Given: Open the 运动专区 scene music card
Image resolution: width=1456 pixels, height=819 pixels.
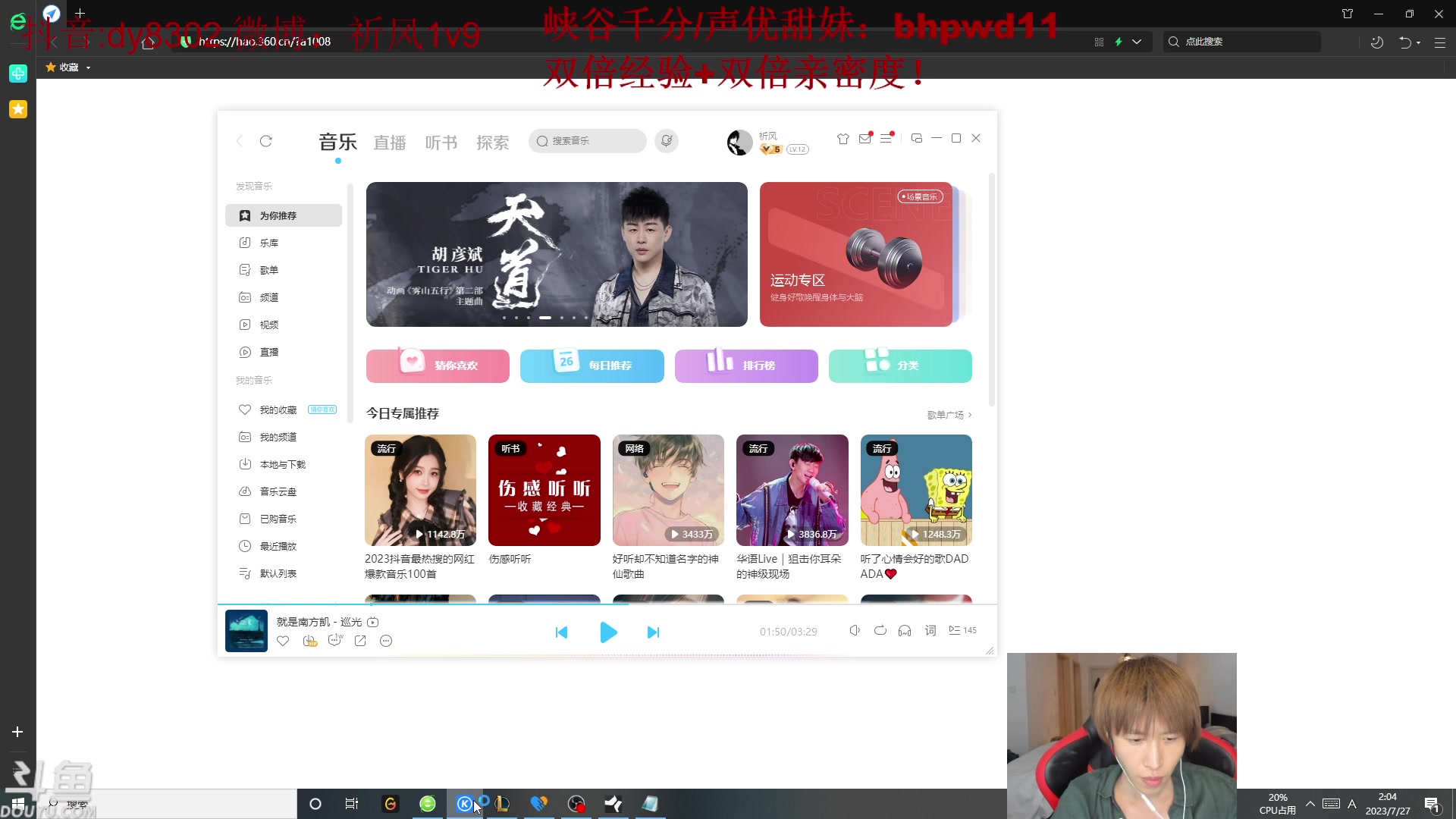Looking at the screenshot, I should [856, 254].
